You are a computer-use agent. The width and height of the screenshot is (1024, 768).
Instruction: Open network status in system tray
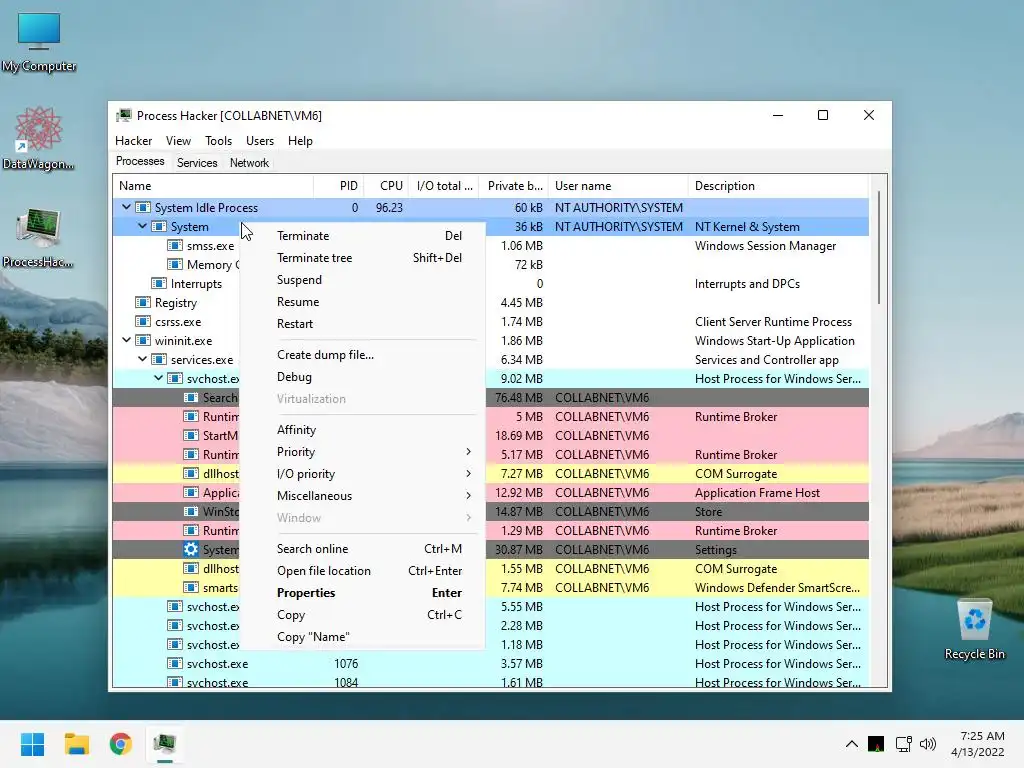(x=904, y=744)
